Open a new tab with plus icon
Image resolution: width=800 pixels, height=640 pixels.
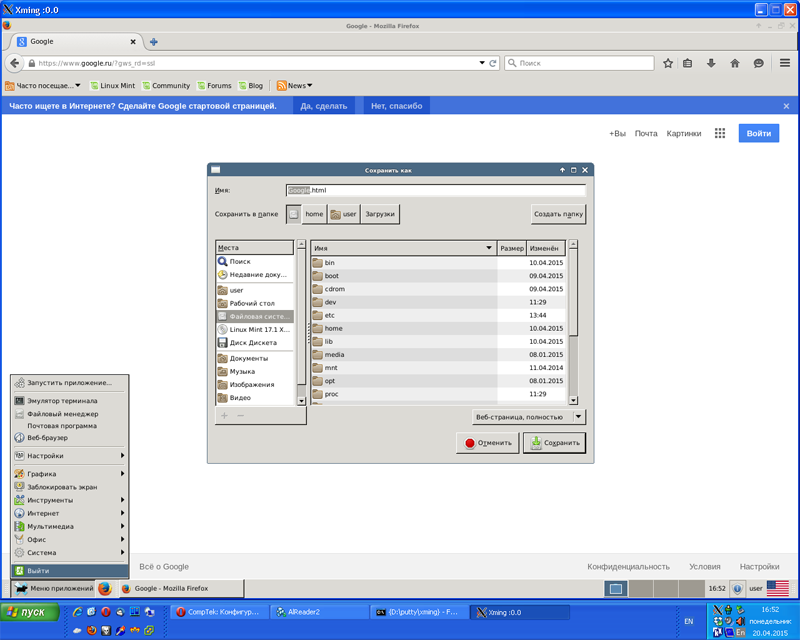click(x=154, y=42)
